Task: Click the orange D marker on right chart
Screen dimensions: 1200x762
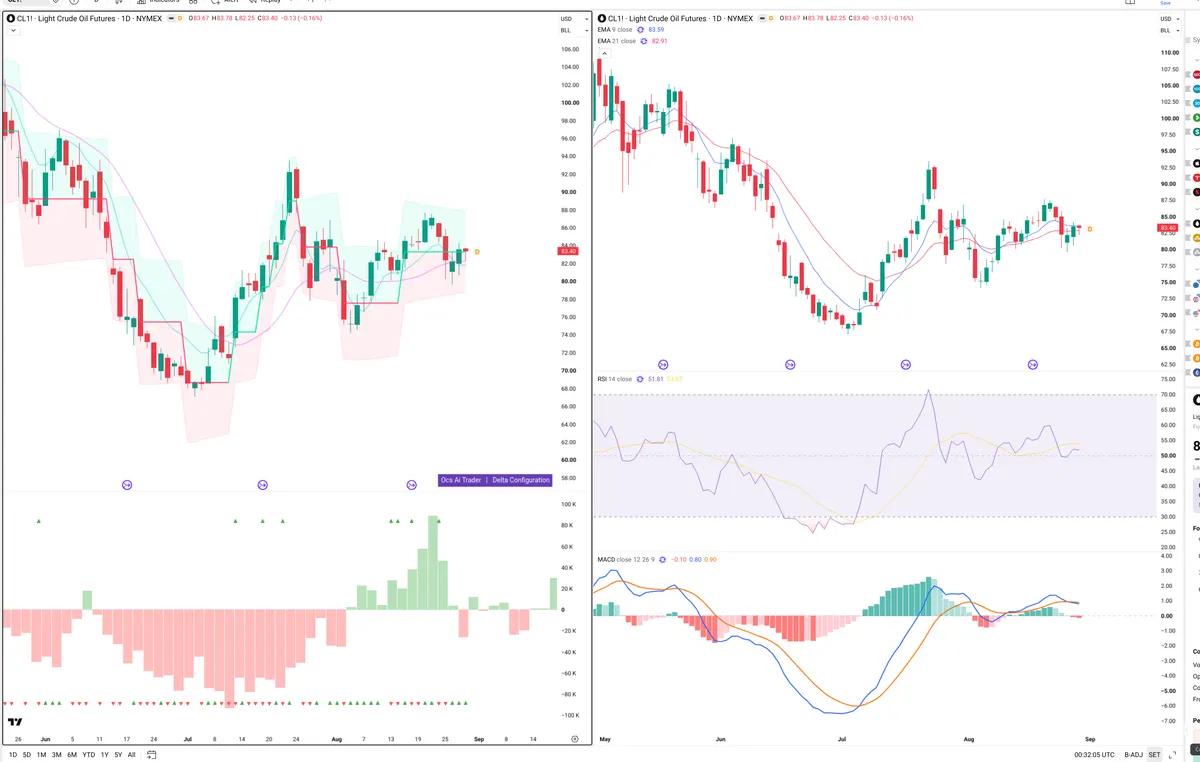Action: tap(1090, 229)
